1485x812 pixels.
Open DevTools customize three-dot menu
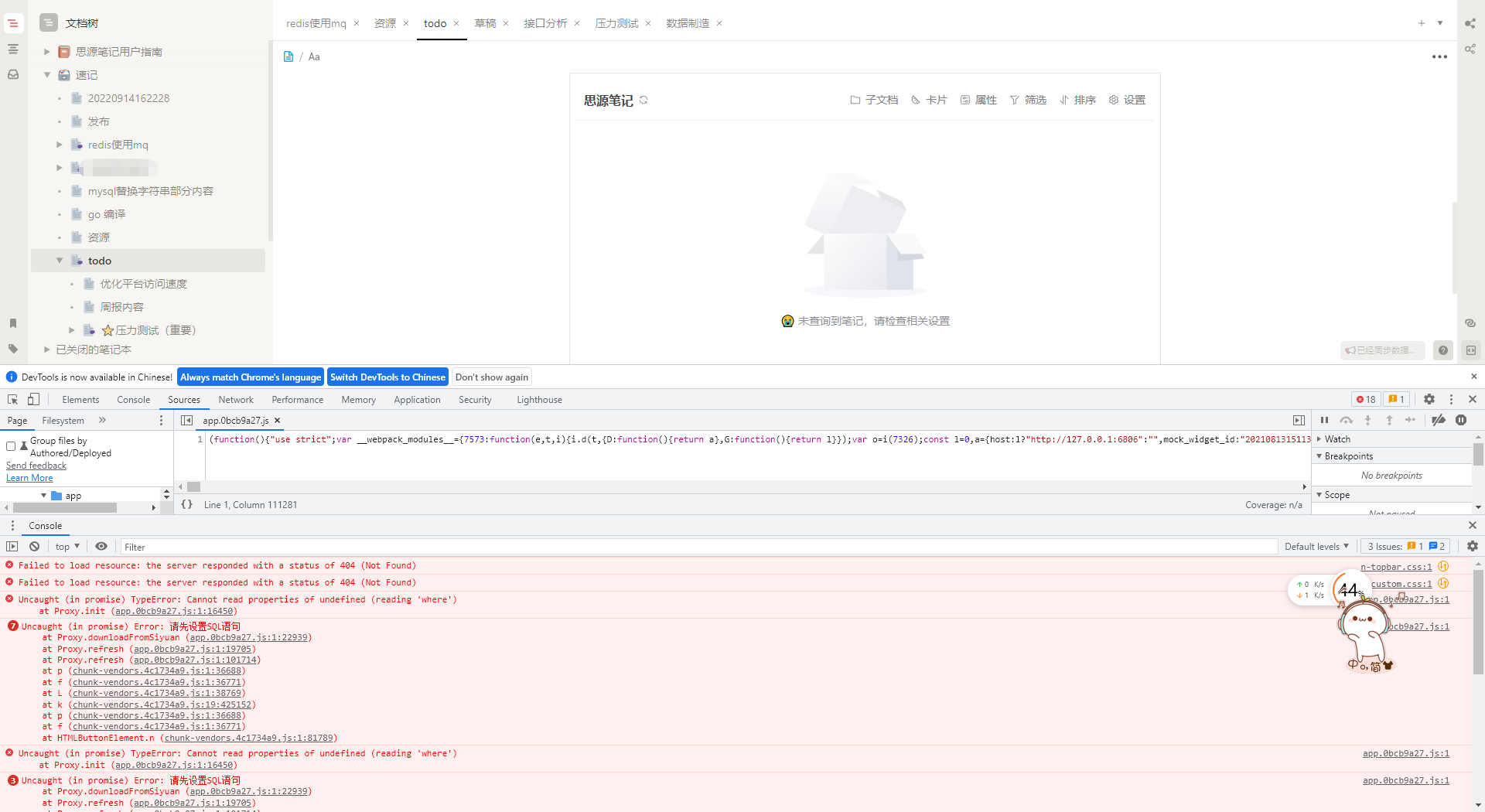tap(1451, 399)
